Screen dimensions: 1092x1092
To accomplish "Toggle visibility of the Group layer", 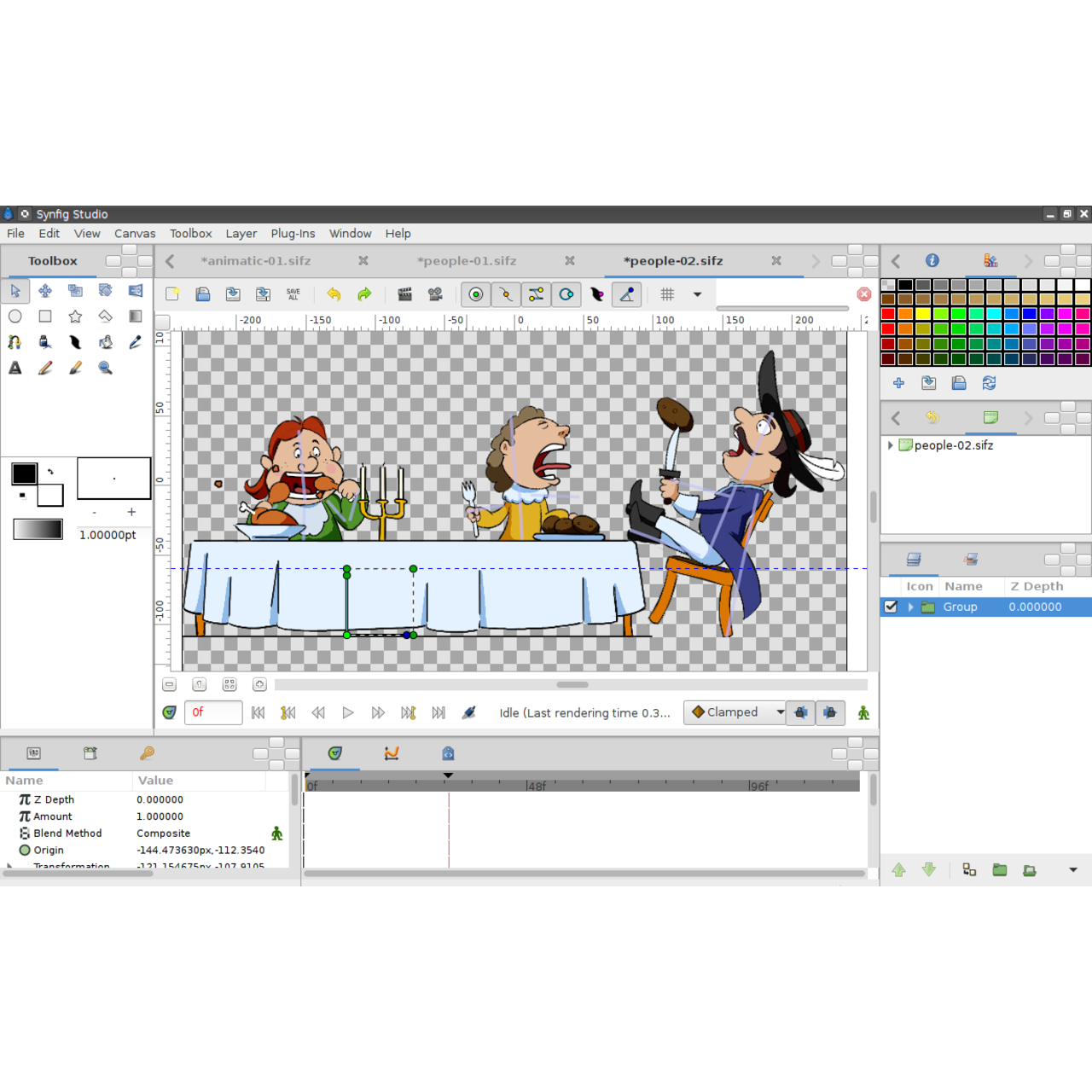I will point(891,607).
